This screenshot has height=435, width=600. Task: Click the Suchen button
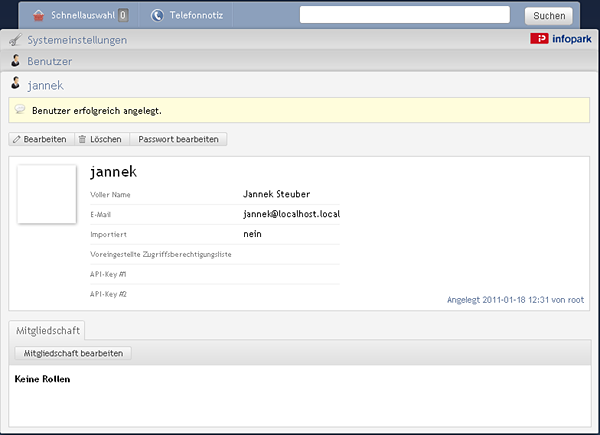[x=549, y=16]
